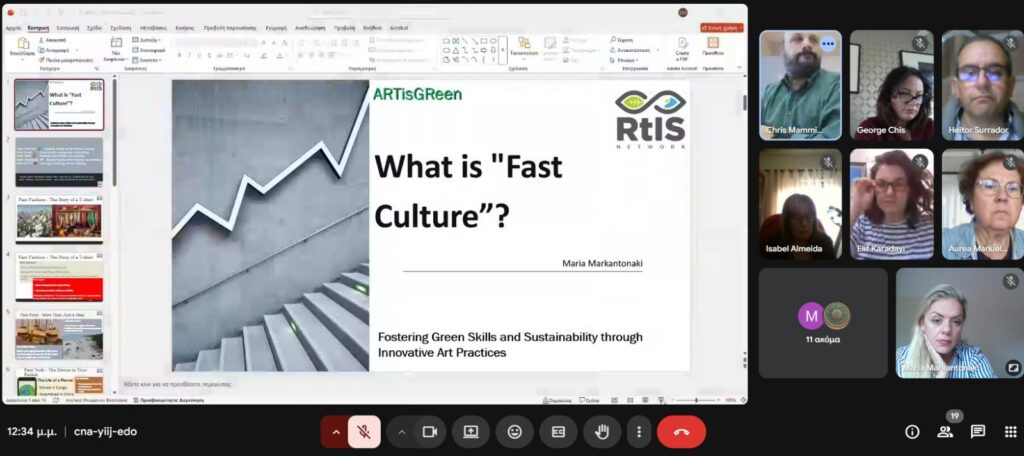This screenshot has height=456, width=1024.
Task: Turn on closed captions
Action: point(558,432)
